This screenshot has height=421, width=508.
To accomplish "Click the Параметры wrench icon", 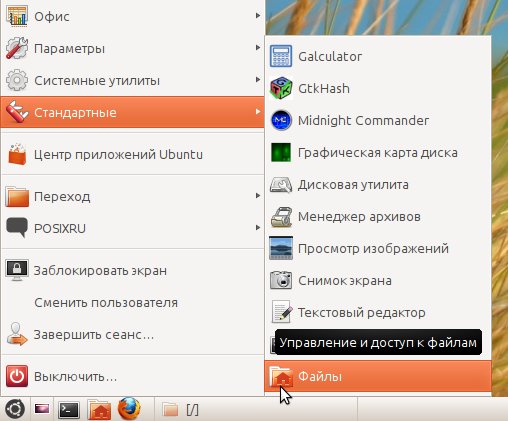I will (x=17, y=48).
